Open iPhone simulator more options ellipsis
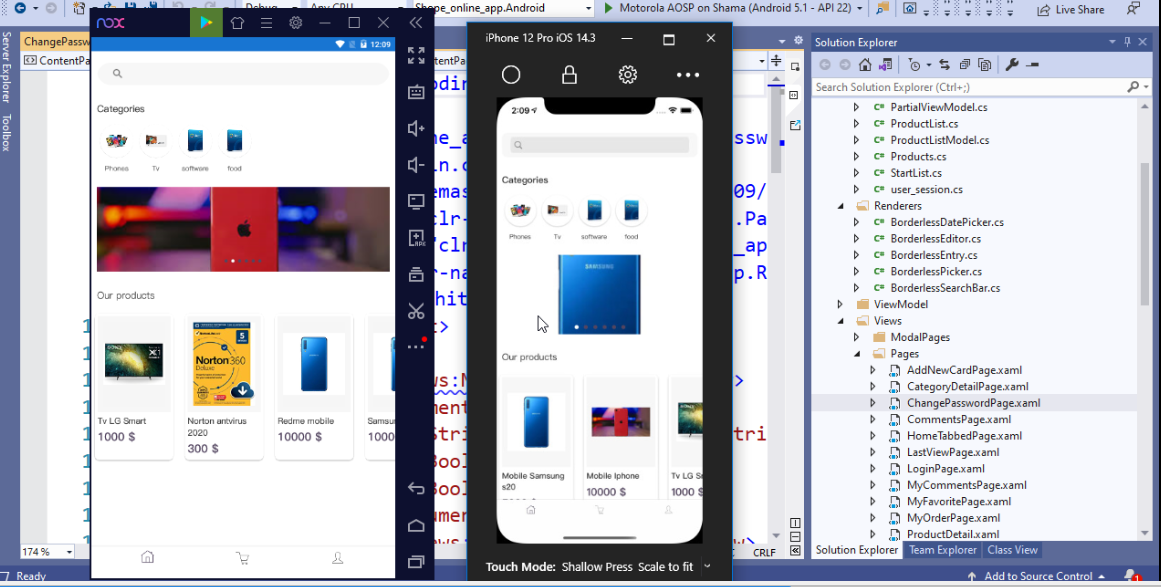Viewport: 1161px width, 587px height. [x=688, y=75]
